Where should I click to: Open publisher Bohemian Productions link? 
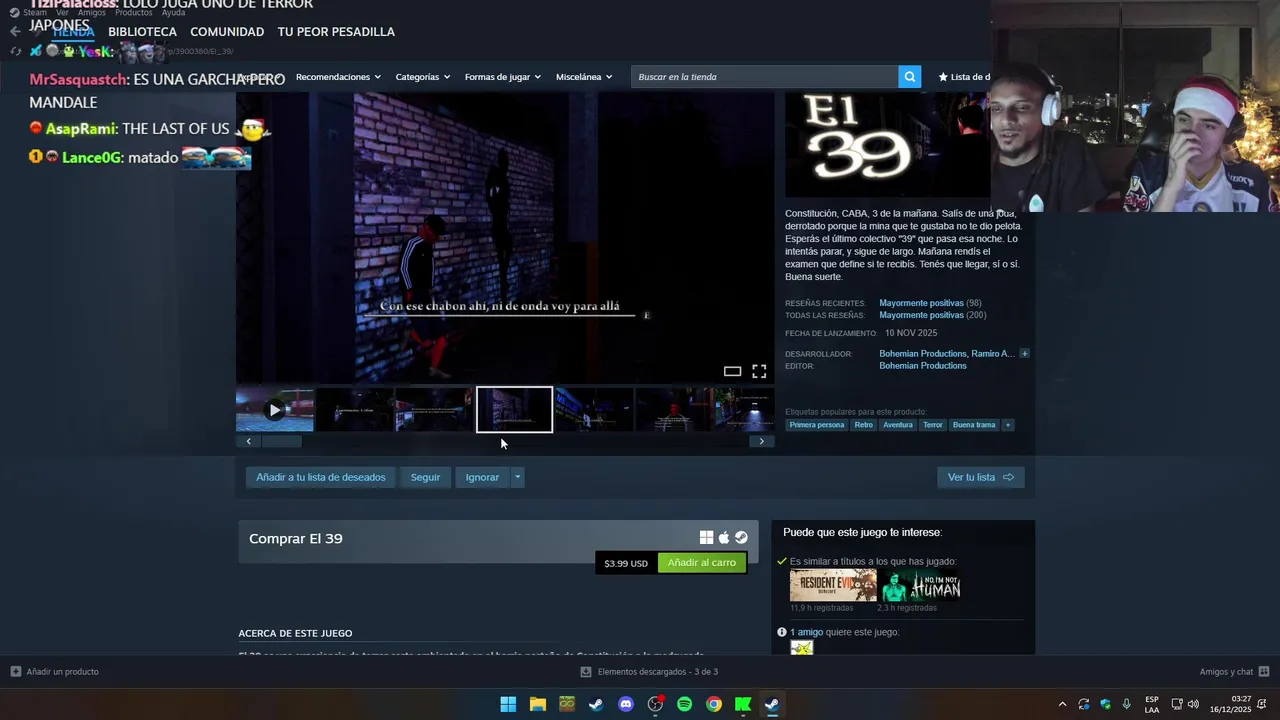coord(922,366)
